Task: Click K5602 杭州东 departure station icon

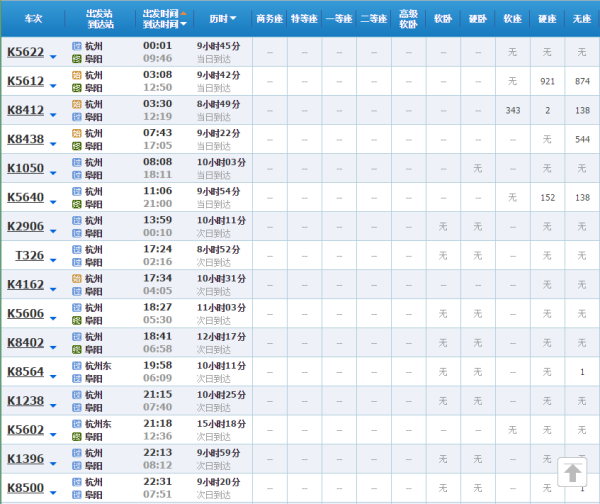Action: coord(77,424)
